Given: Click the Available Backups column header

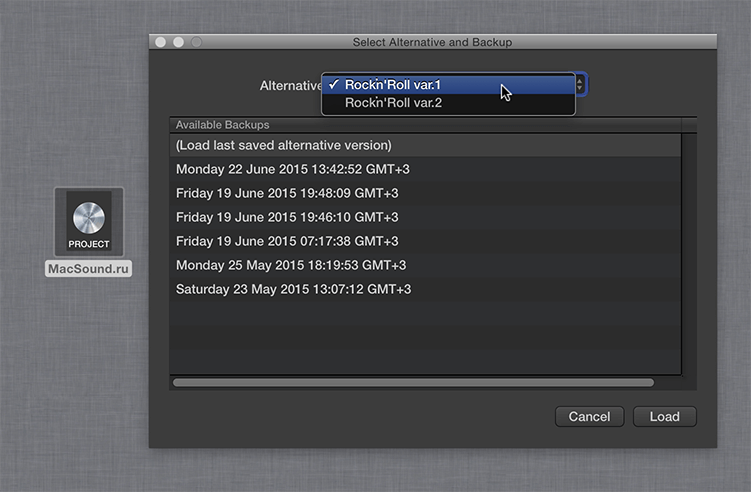Looking at the screenshot, I should pos(425,125).
